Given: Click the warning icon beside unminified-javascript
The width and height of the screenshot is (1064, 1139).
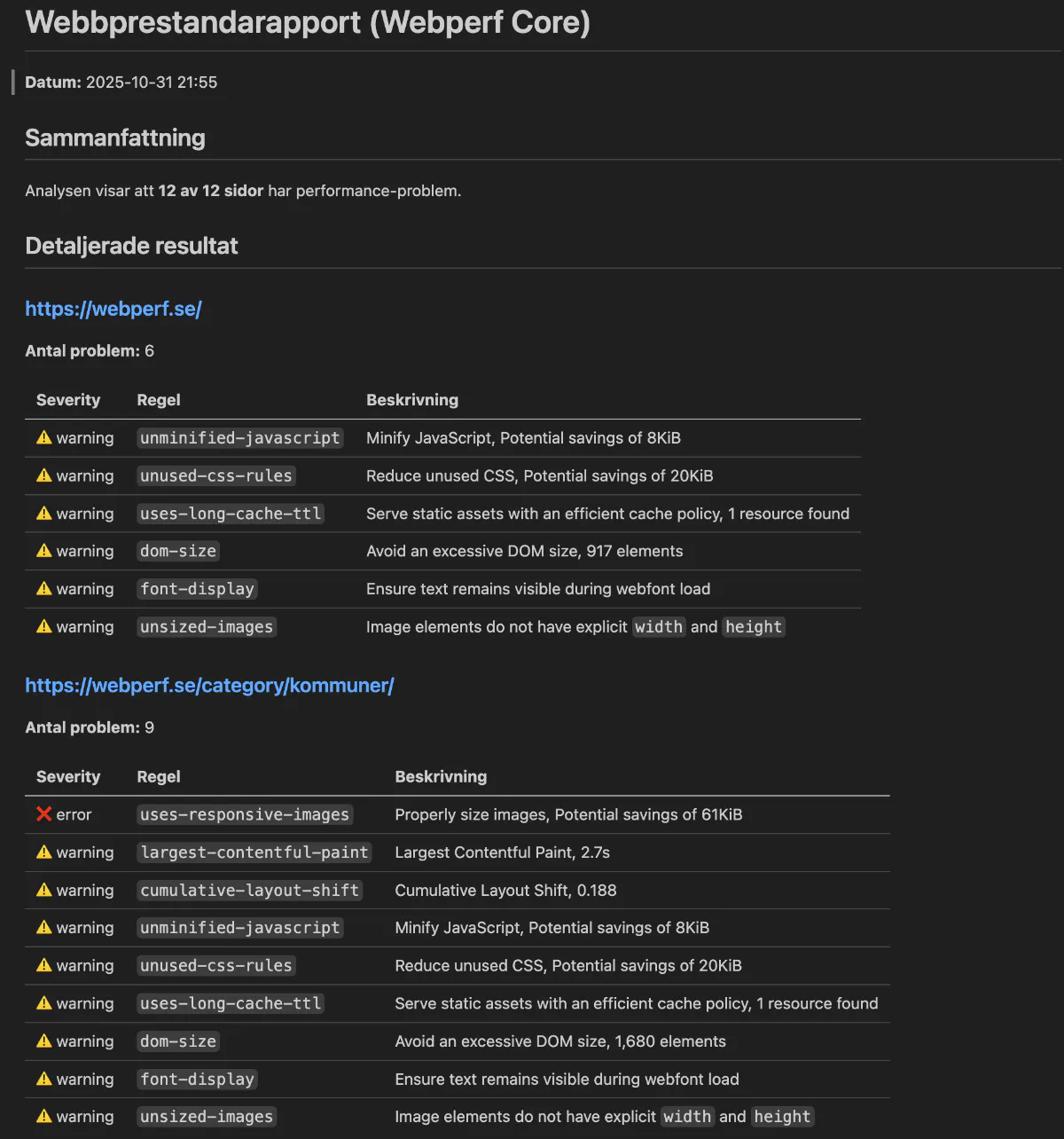Looking at the screenshot, I should click(45, 437).
